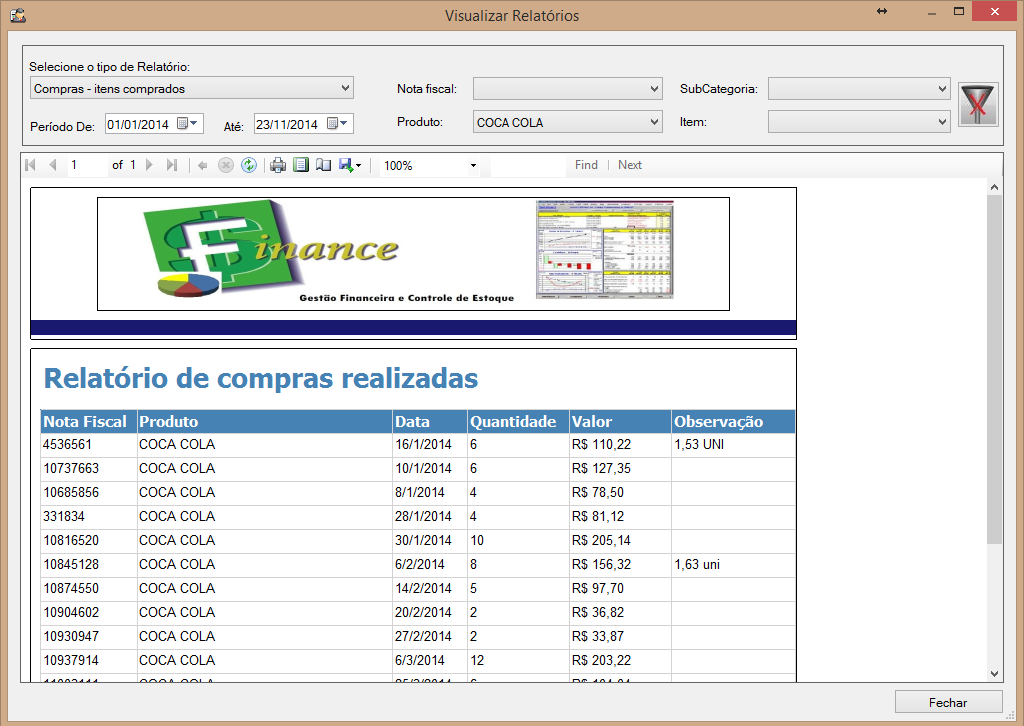
Task: Click the observation "1,63 uni"
Action: coord(697,565)
